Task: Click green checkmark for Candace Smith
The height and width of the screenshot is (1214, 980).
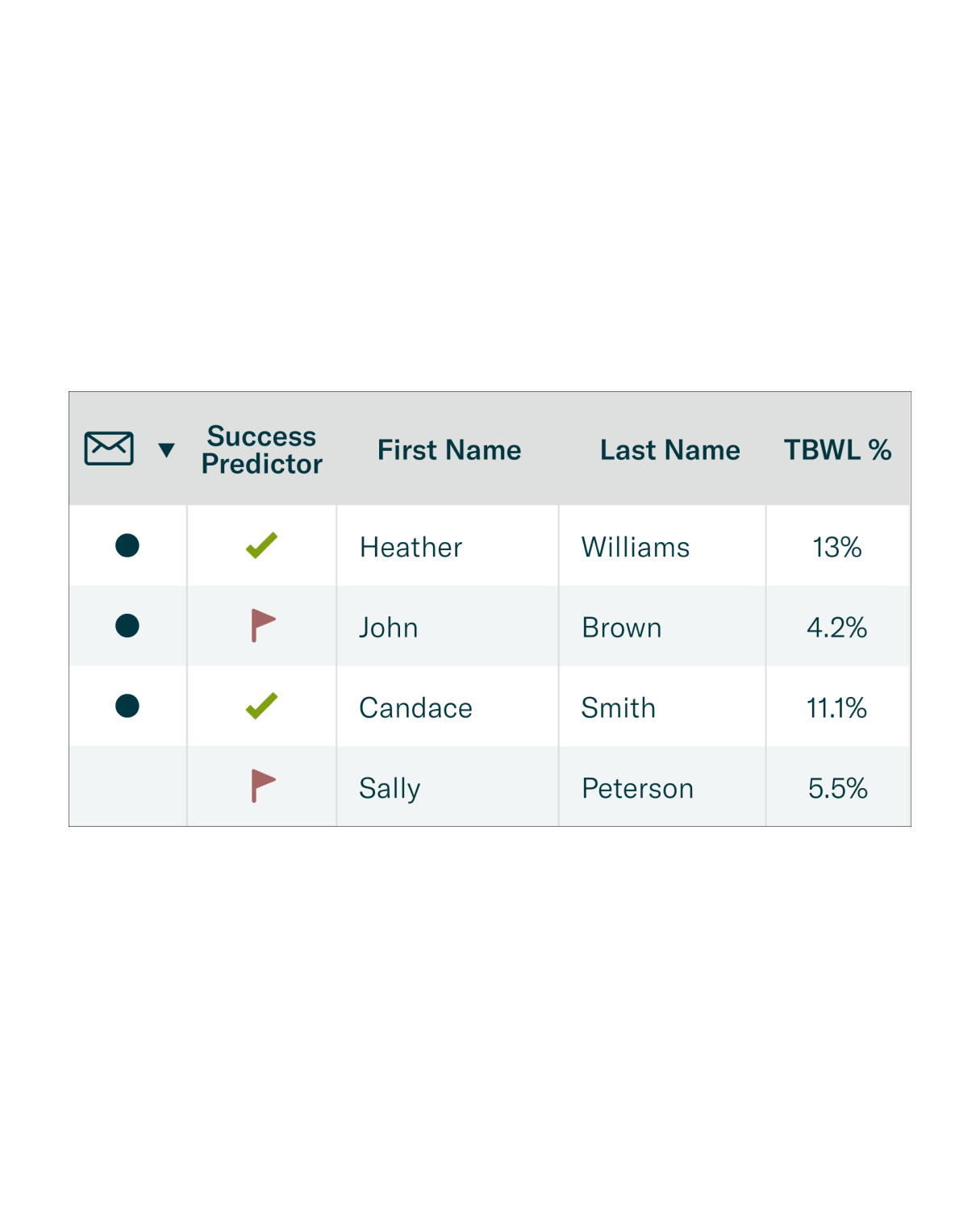Action: (261, 706)
